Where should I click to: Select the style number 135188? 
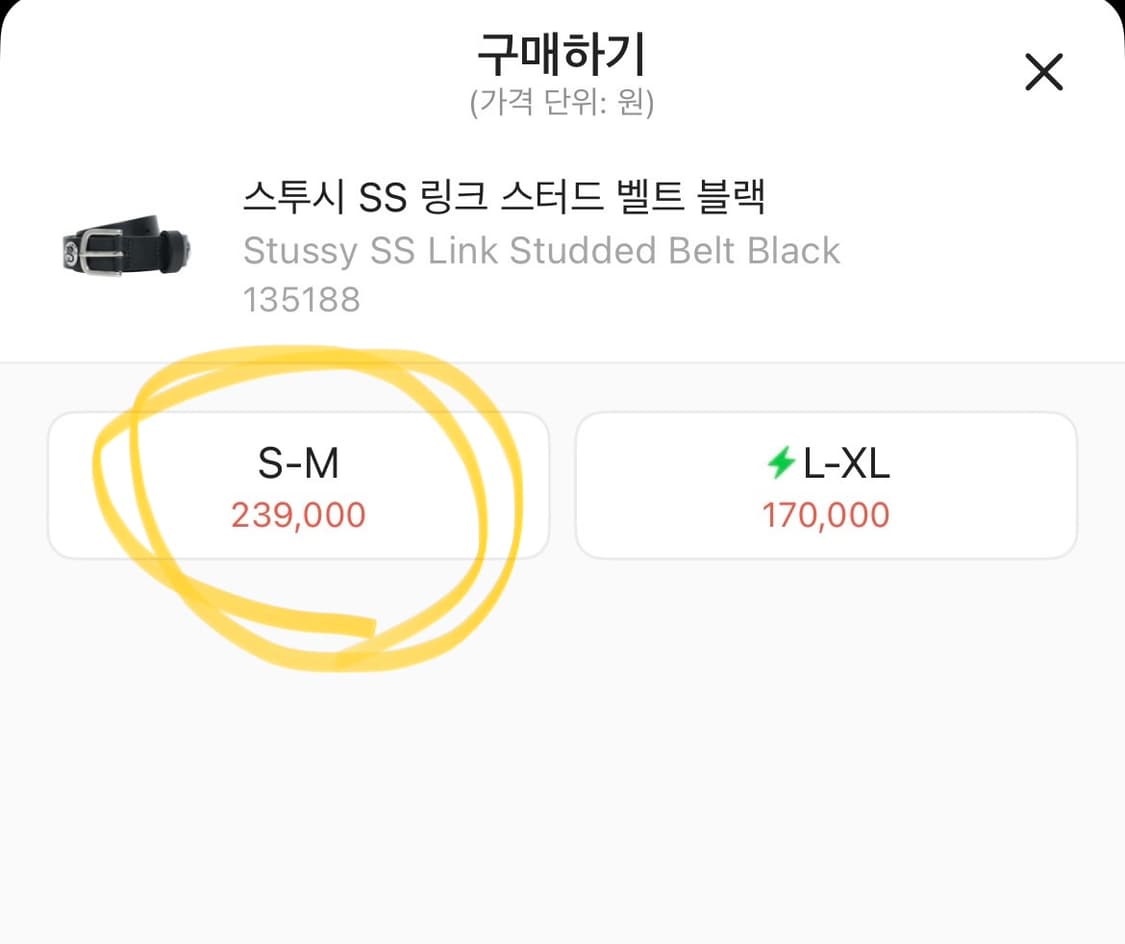point(302,299)
